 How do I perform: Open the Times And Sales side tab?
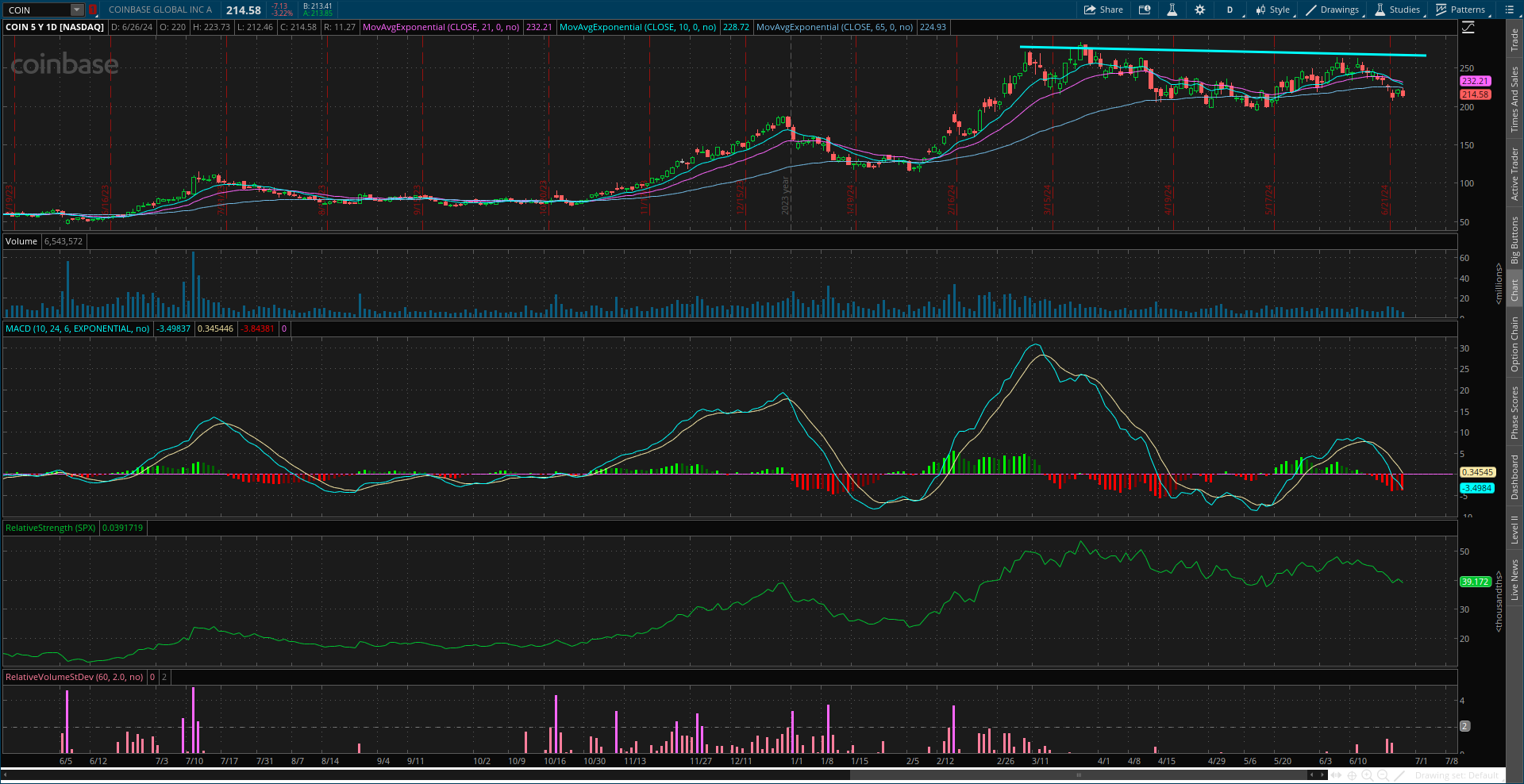(x=1514, y=99)
